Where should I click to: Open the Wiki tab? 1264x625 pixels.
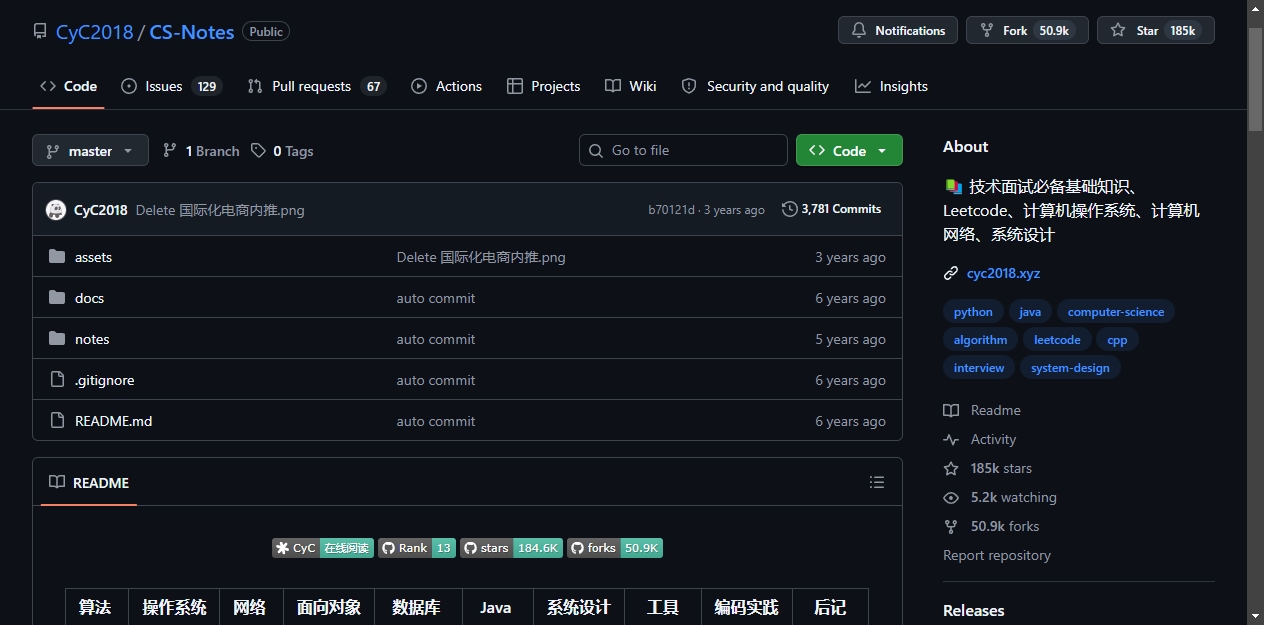coord(631,86)
